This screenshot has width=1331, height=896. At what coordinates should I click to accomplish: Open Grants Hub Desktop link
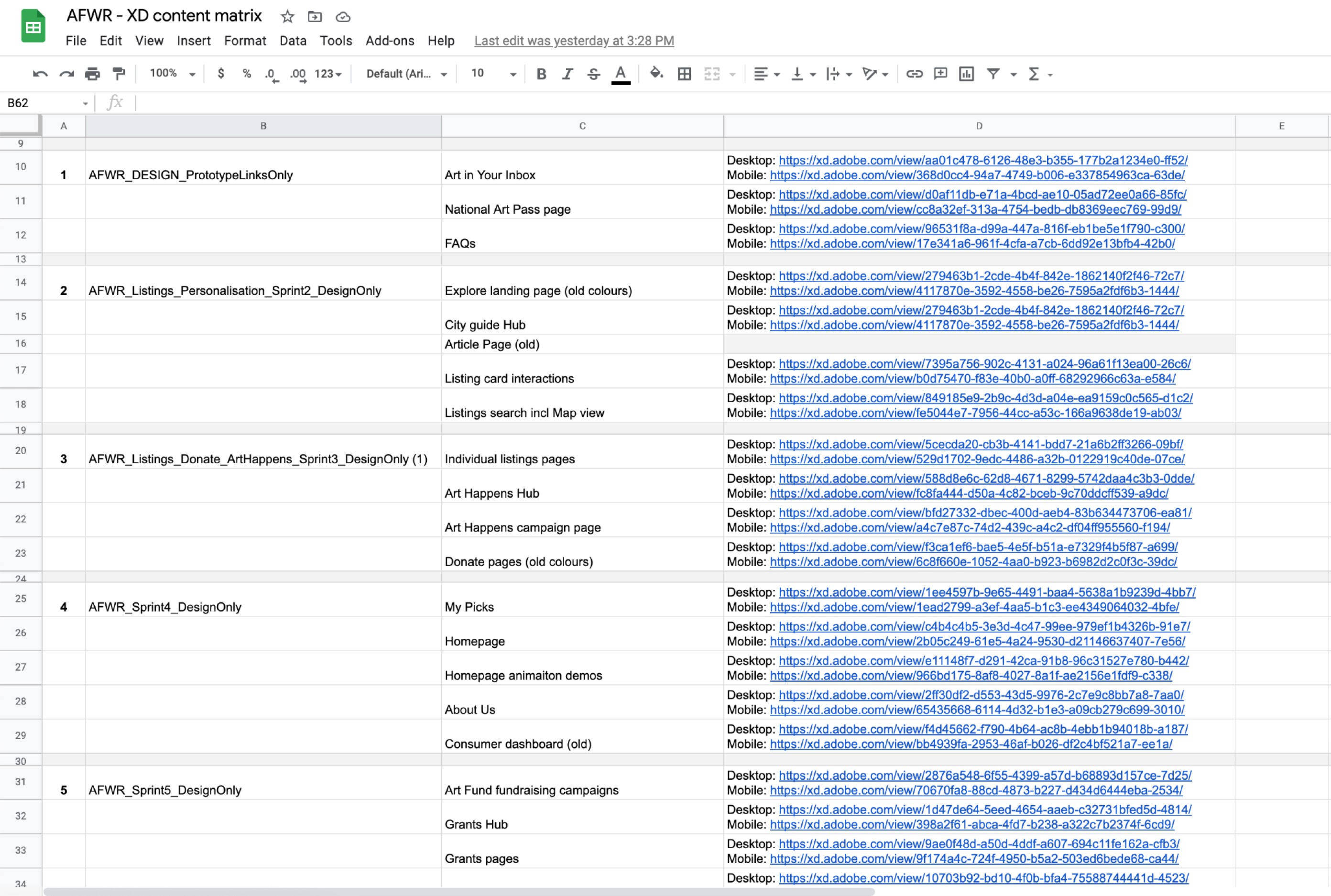(x=985, y=810)
